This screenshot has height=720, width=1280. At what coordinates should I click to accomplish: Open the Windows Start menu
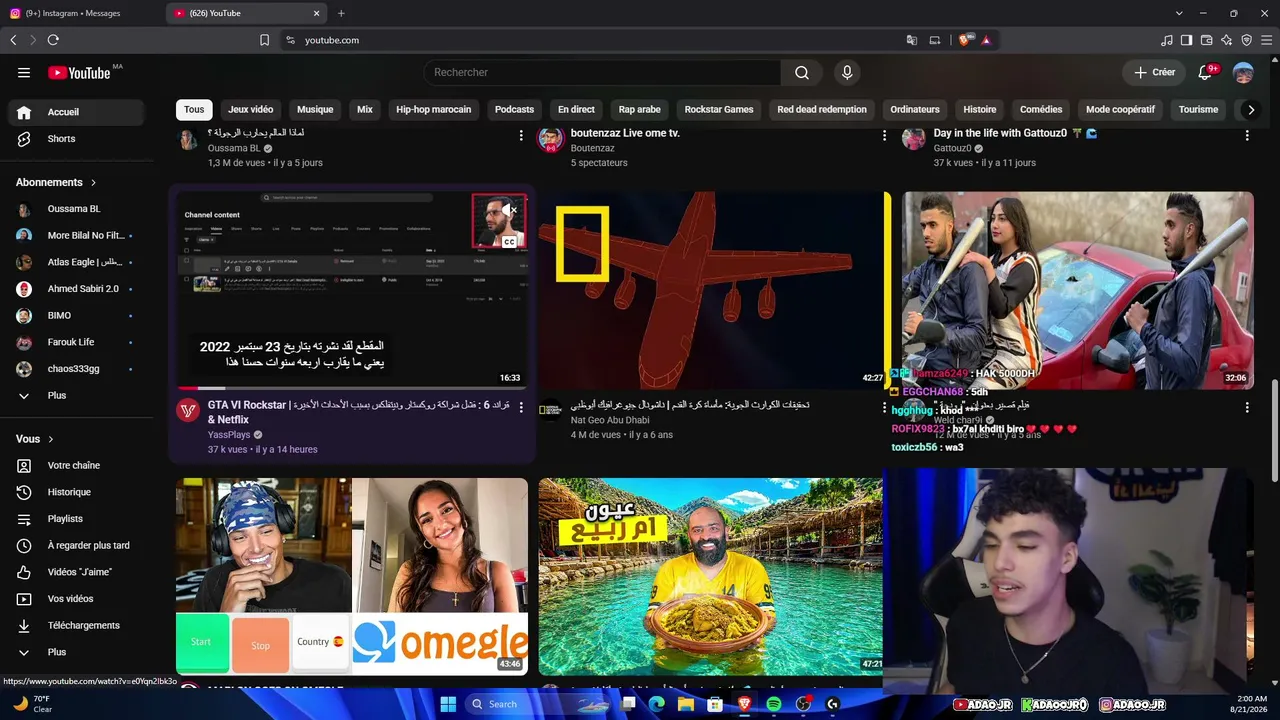click(x=448, y=704)
